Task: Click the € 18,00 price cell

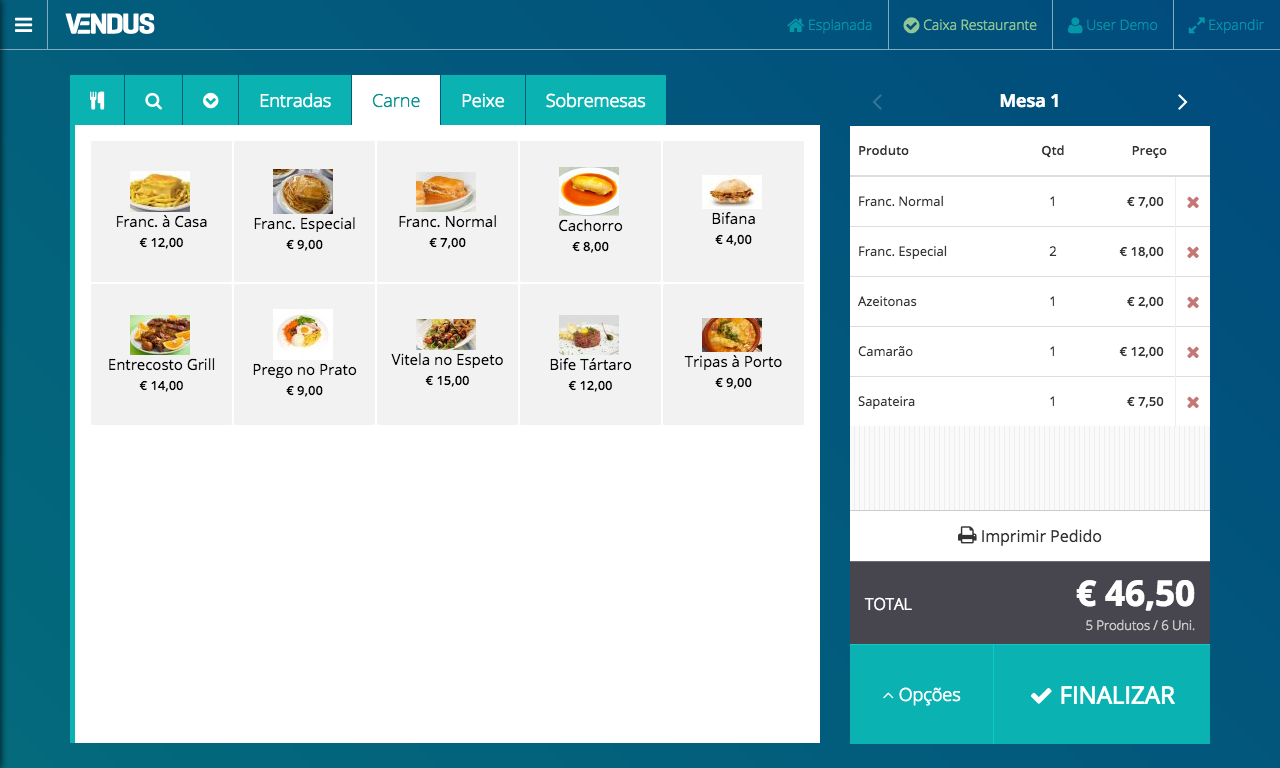Action: coord(1141,251)
